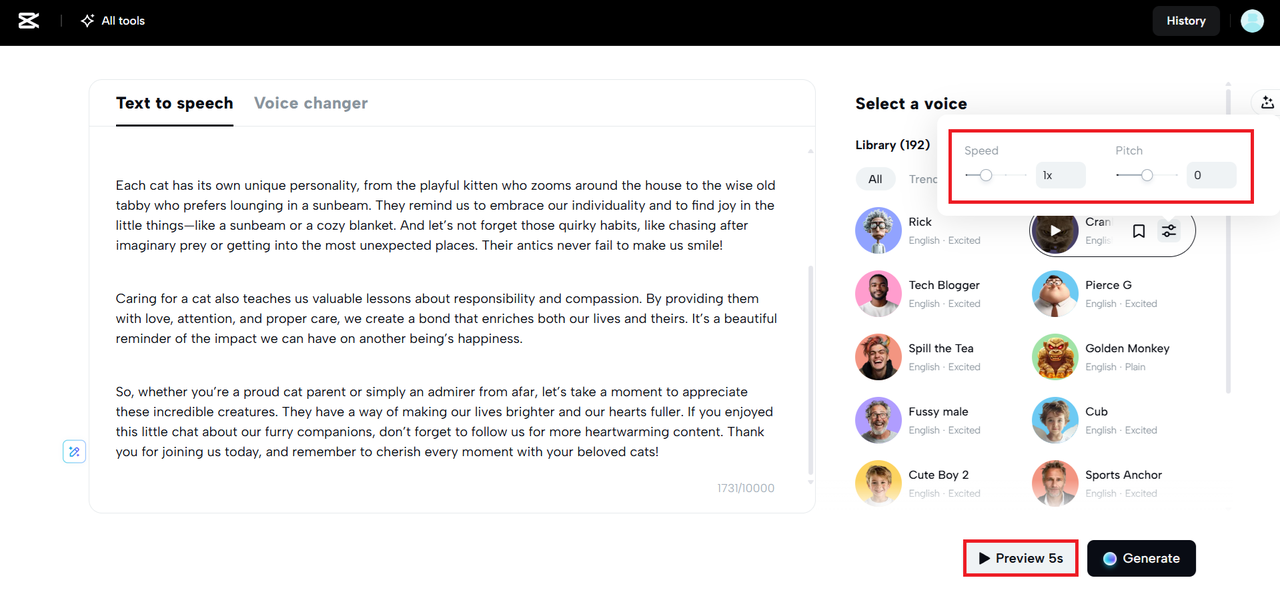Click the custom voice icon at top right
Image resolution: width=1280 pixels, height=598 pixels.
1267,103
